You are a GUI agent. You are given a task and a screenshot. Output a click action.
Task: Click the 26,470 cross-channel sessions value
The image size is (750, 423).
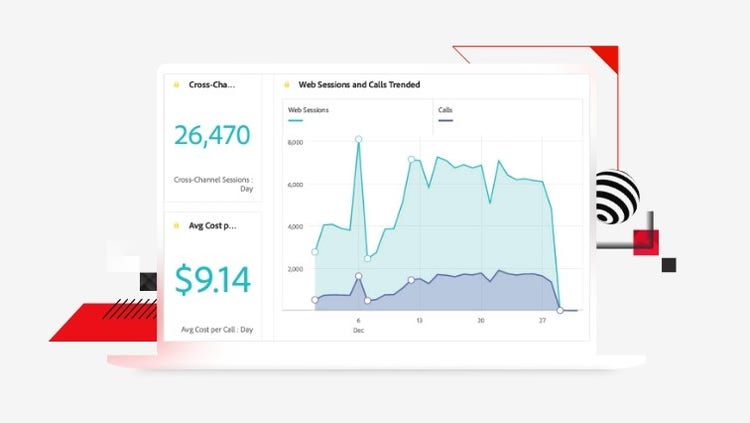click(x=212, y=136)
